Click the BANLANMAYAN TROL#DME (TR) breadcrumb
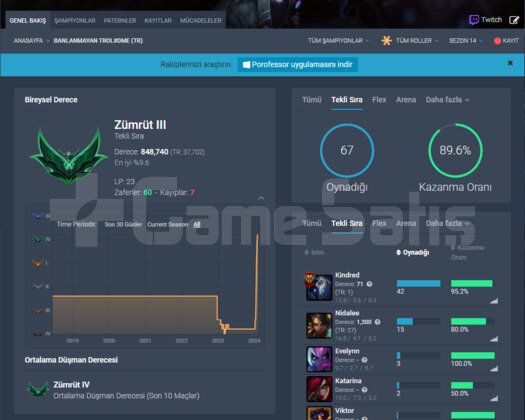The height and width of the screenshot is (420, 525). pos(98,41)
